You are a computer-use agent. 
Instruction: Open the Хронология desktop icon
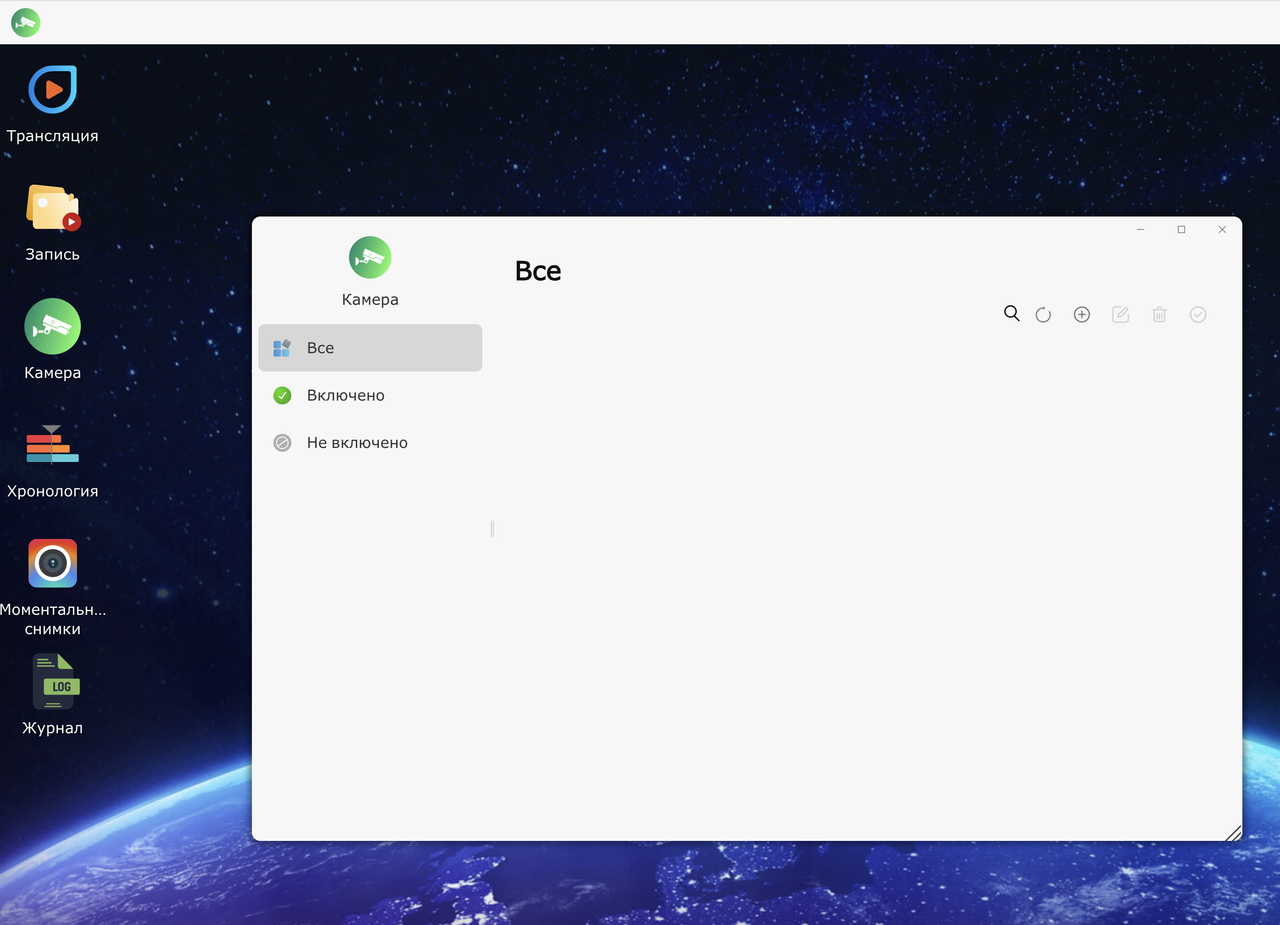point(52,444)
